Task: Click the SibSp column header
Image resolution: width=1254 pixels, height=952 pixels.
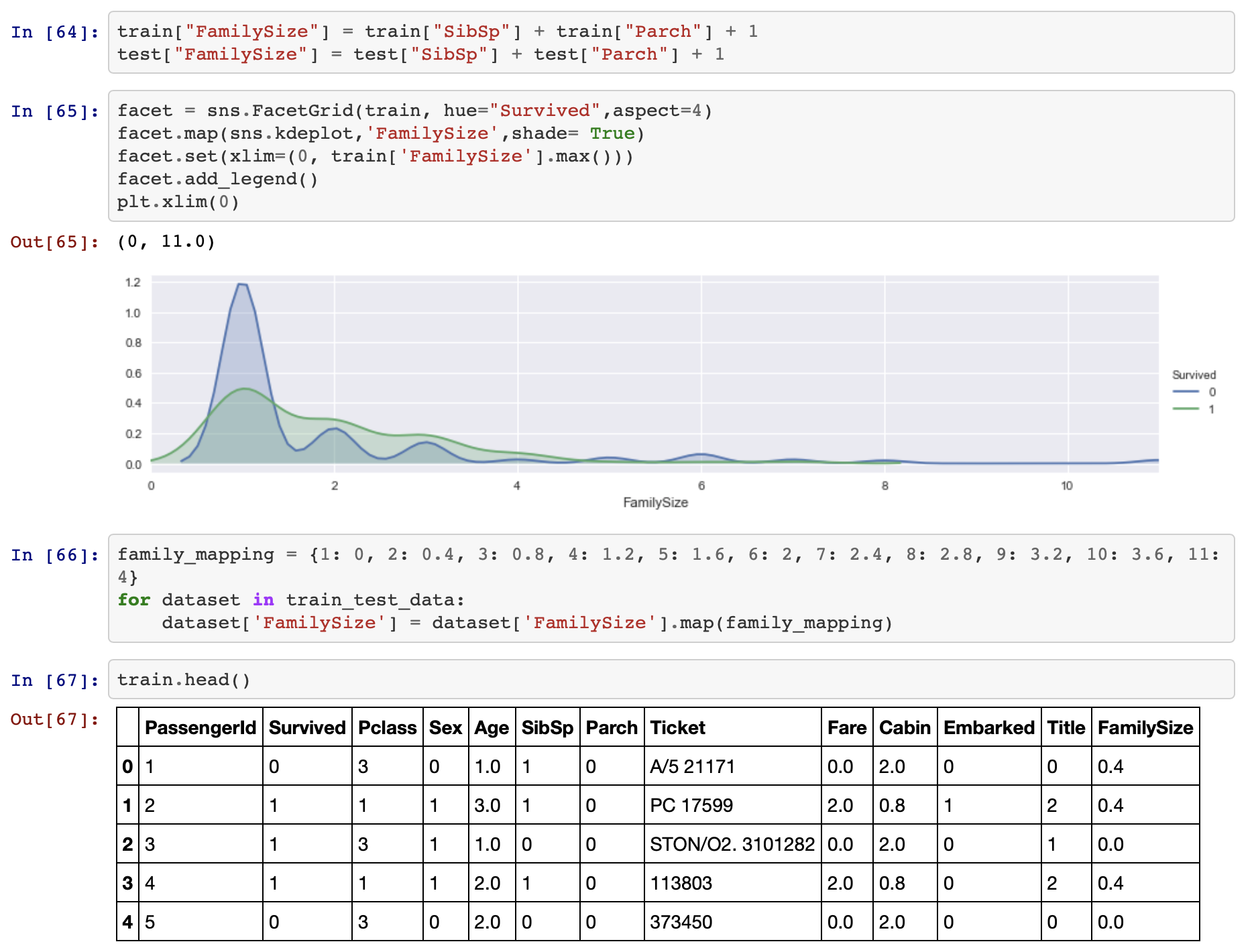Action: click(547, 727)
